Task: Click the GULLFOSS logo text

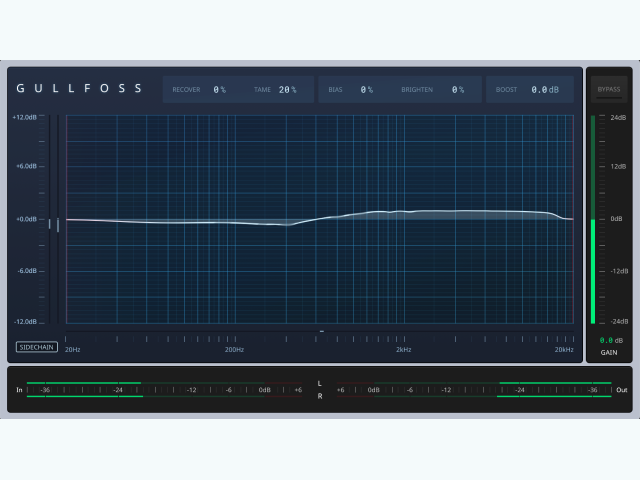Action: (x=79, y=89)
